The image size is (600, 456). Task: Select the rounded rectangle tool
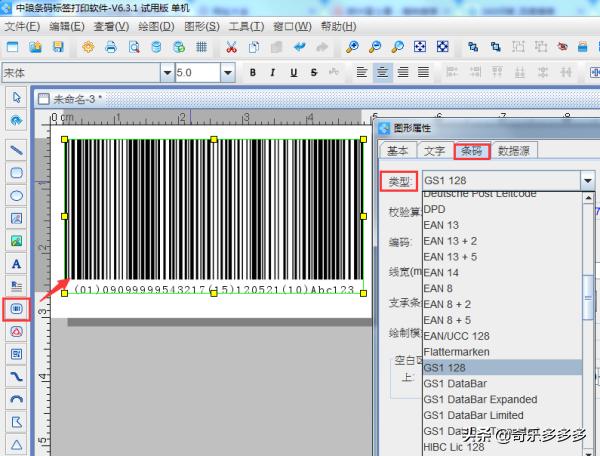pos(16,173)
